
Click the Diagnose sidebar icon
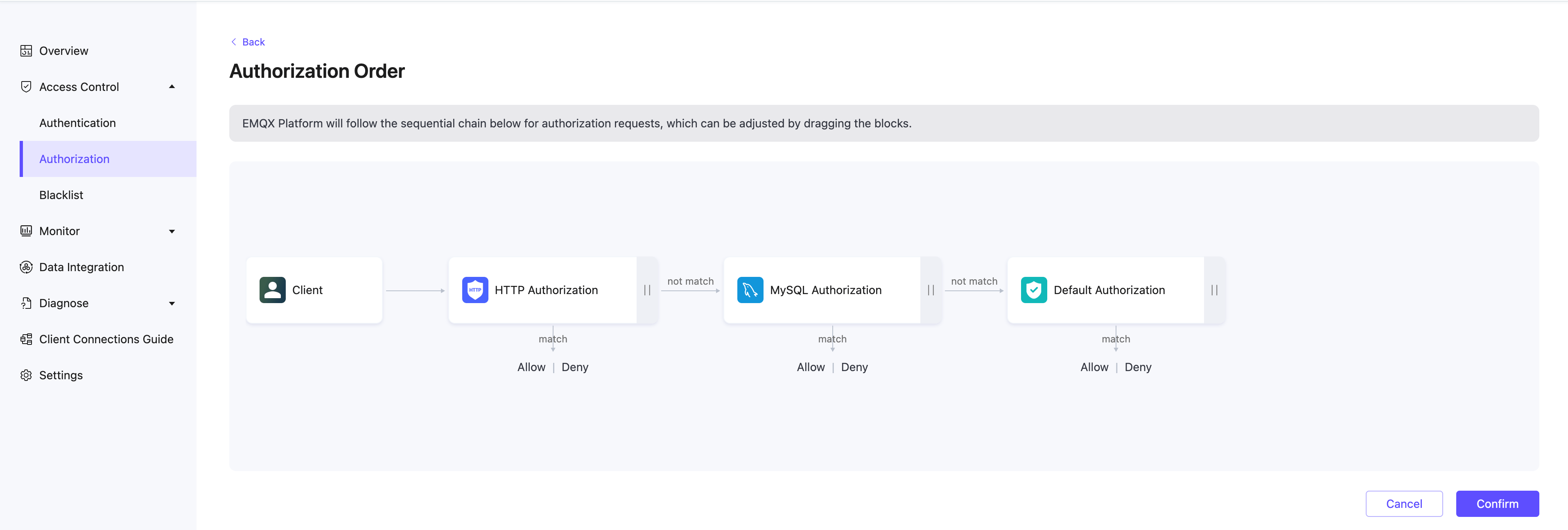[26, 304]
